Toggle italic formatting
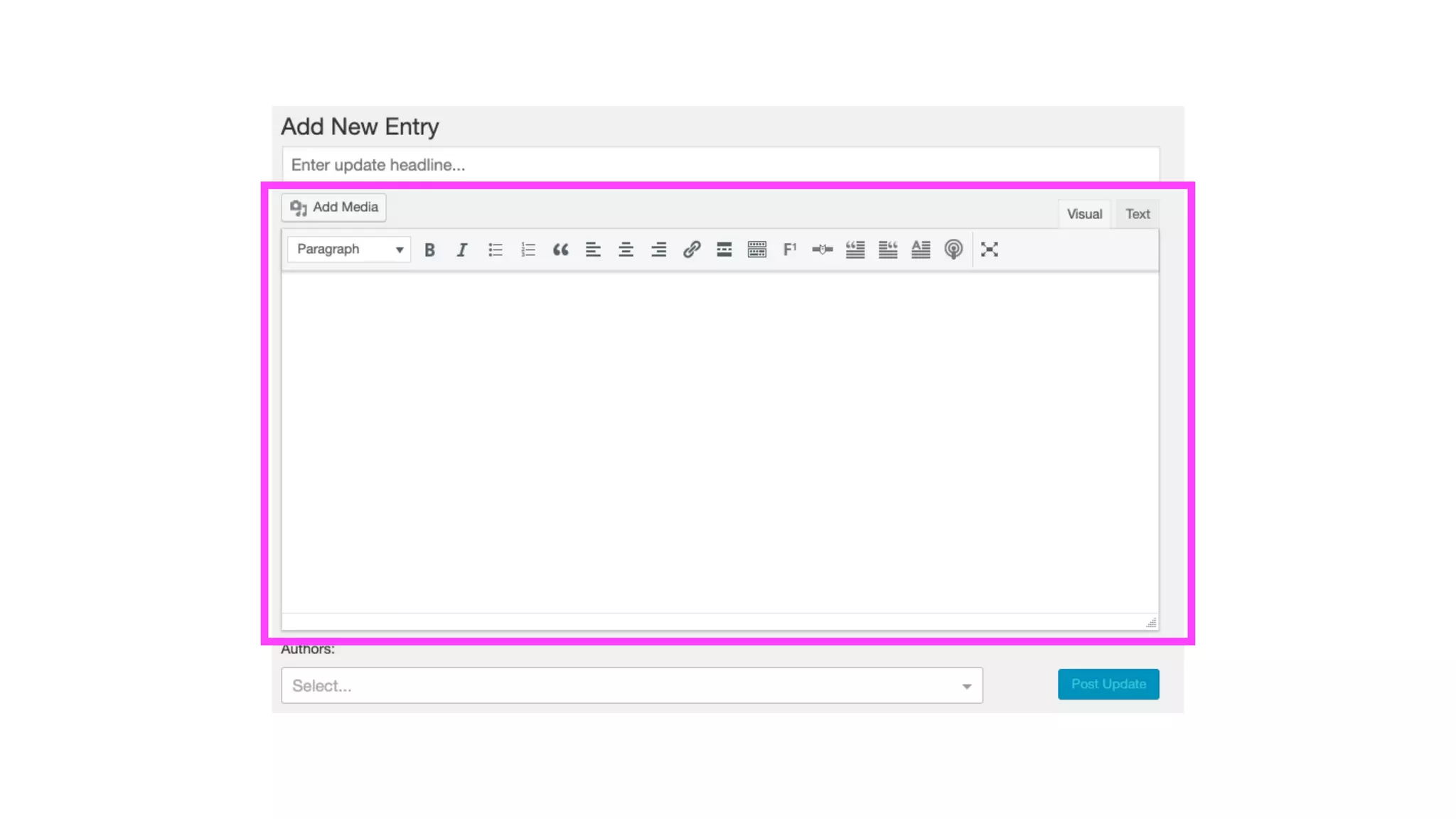Image resolution: width=1456 pixels, height=819 pixels. tap(462, 250)
